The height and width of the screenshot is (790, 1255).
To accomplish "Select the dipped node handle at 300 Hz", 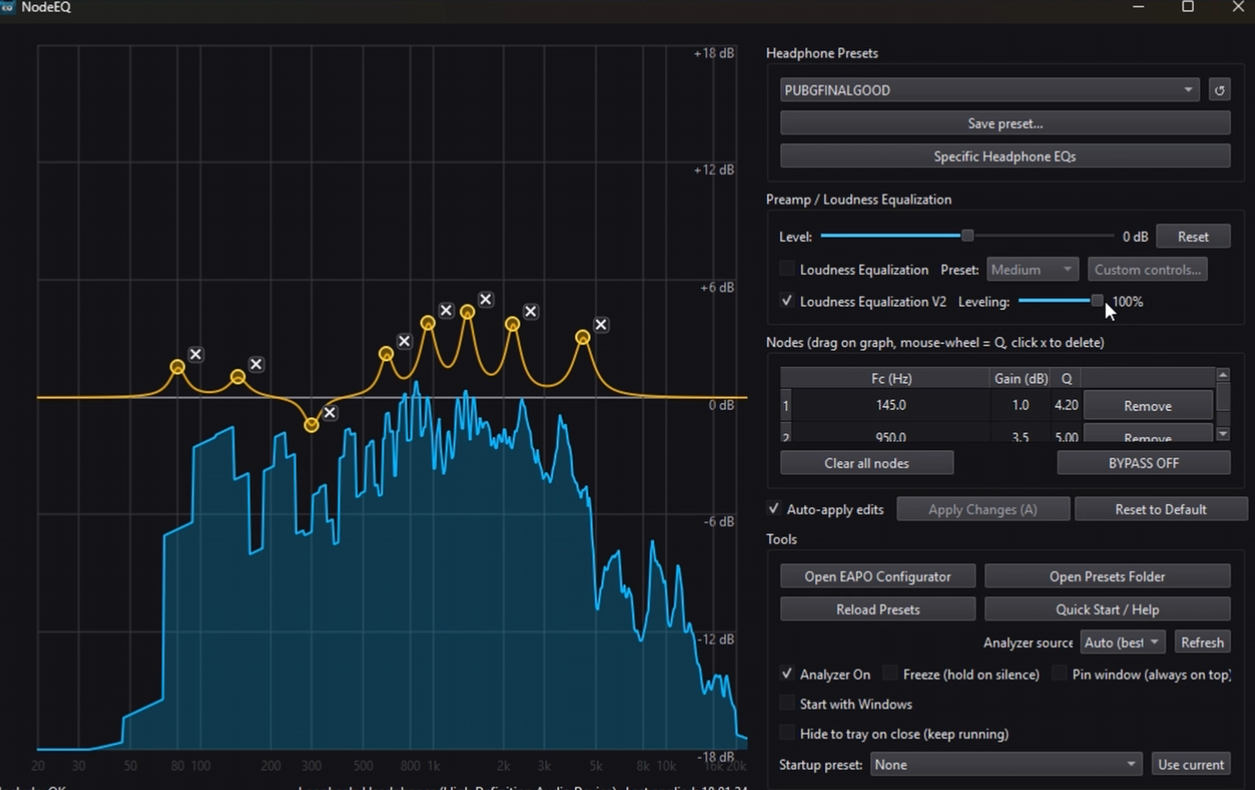I will pos(311,425).
